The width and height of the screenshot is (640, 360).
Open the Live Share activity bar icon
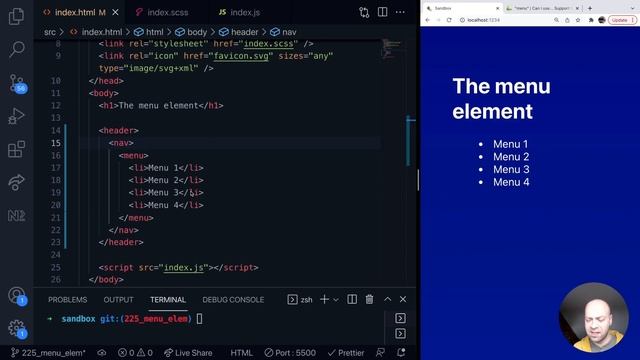point(16,182)
